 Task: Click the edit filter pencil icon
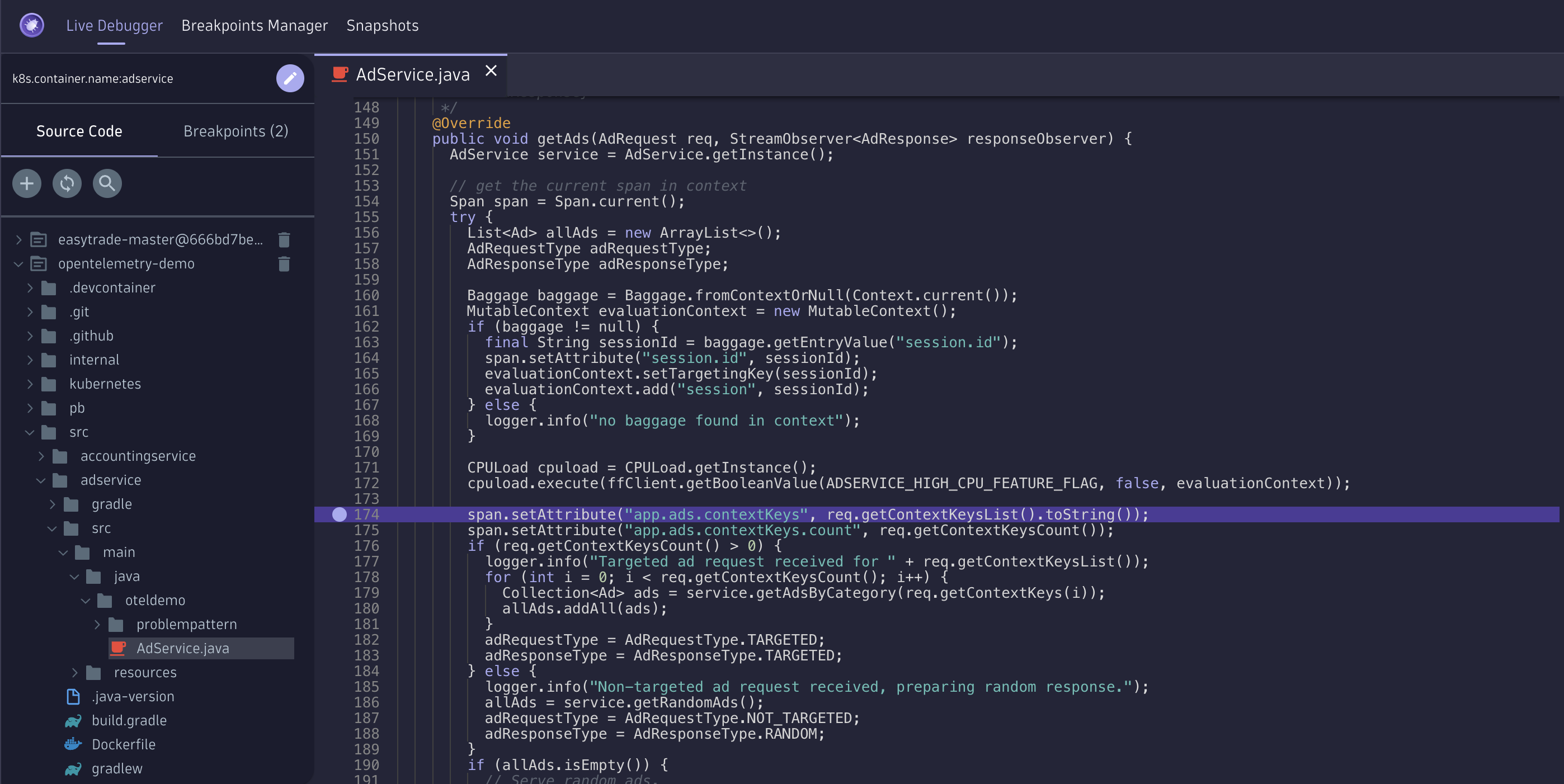(290, 78)
